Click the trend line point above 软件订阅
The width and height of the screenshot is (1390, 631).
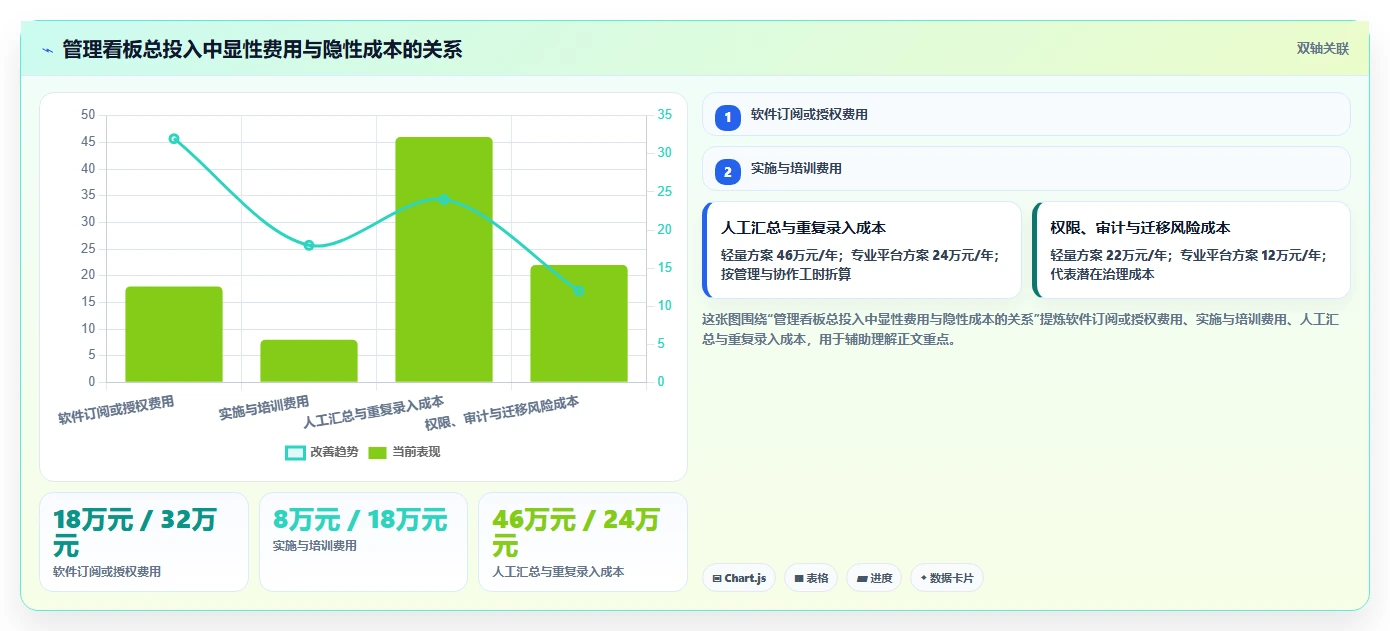[x=174, y=139]
